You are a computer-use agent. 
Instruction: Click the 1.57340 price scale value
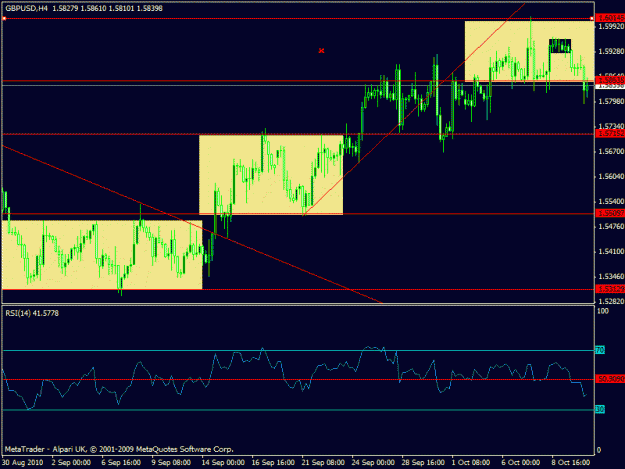[x=611, y=126]
